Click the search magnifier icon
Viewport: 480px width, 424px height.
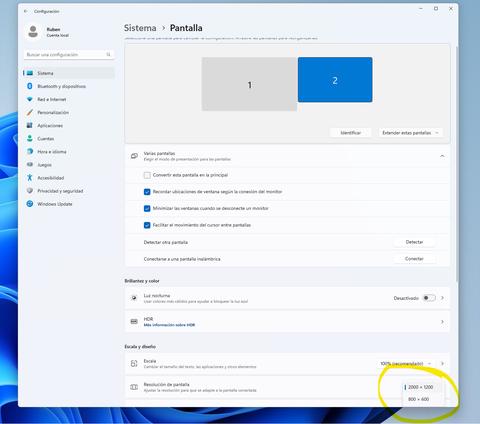(x=108, y=54)
